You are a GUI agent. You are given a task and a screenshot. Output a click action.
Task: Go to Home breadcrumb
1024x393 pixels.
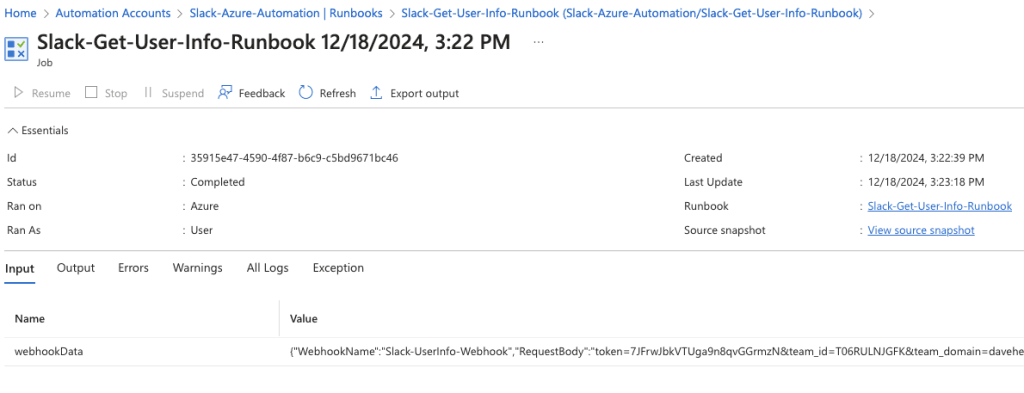tap(20, 13)
